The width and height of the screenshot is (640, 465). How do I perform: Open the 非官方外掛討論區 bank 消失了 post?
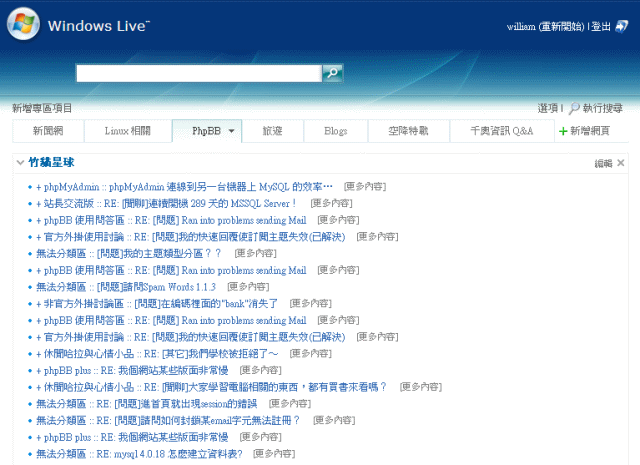(157, 304)
